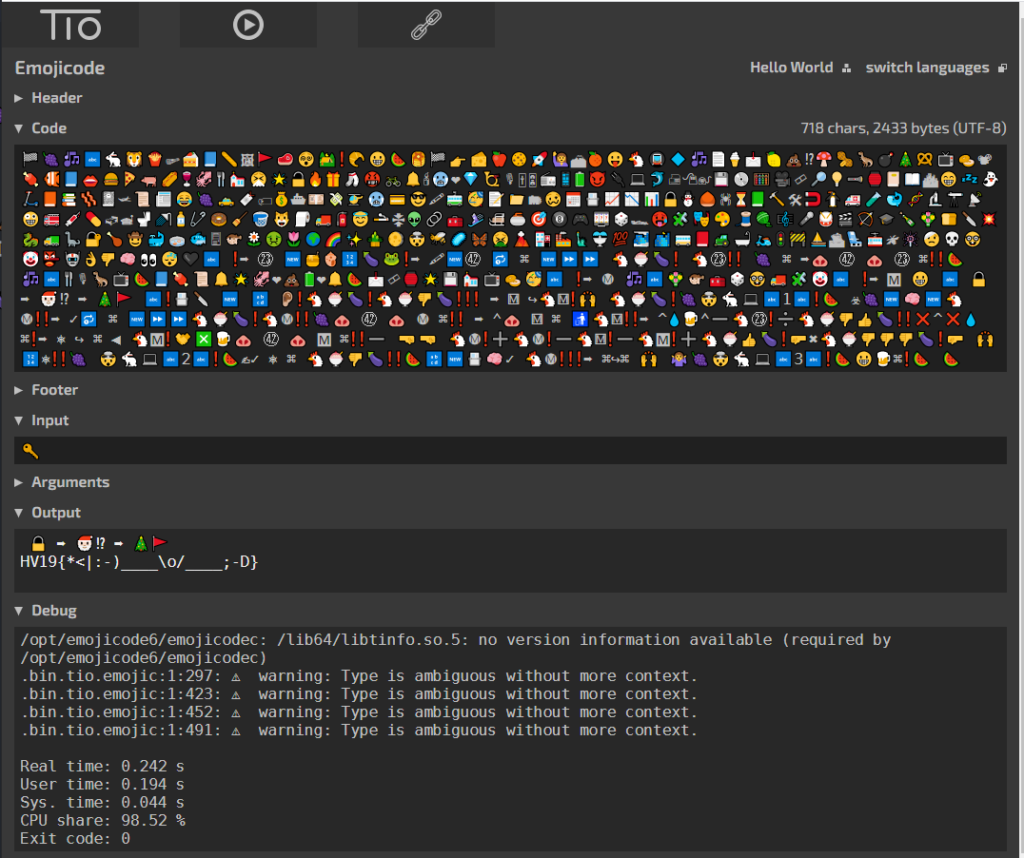Click the output flag text HV19
1024x858 pixels.
pyautogui.click(x=139, y=562)
